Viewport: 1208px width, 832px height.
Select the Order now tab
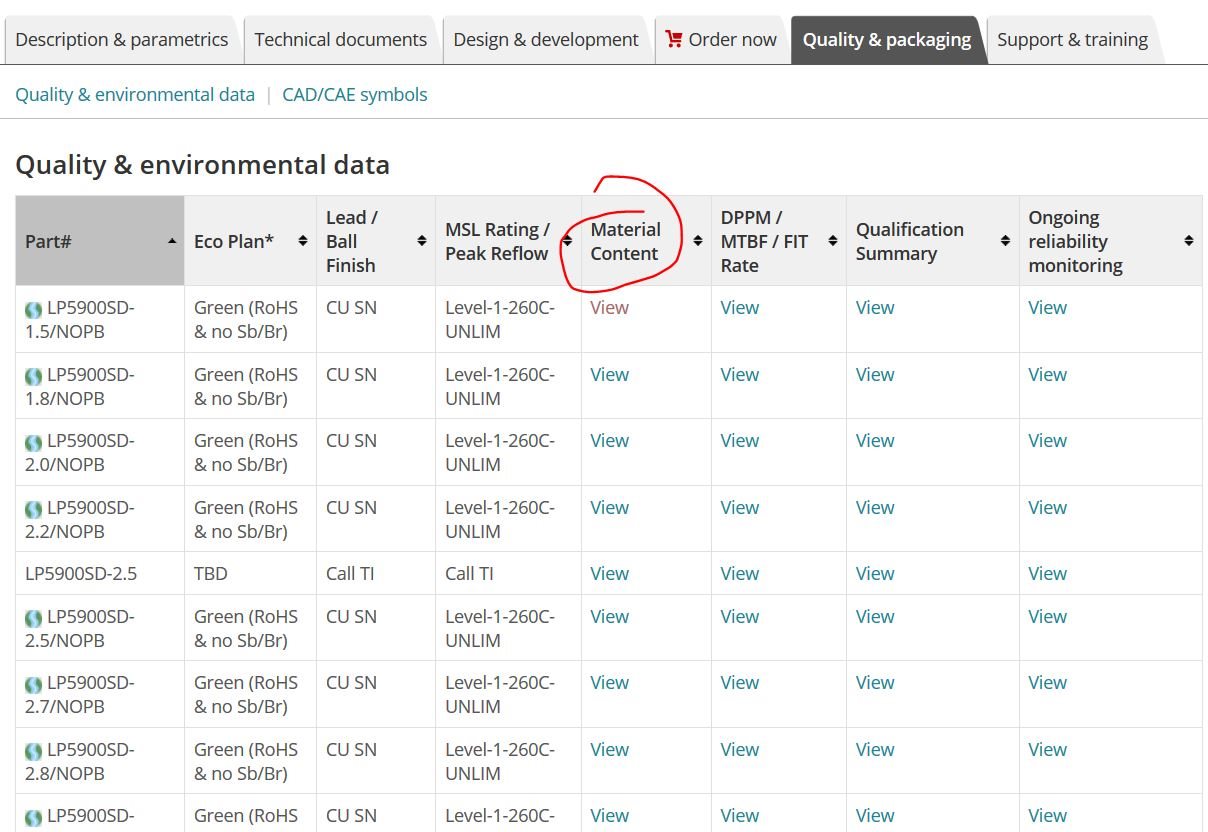(721, 40)
